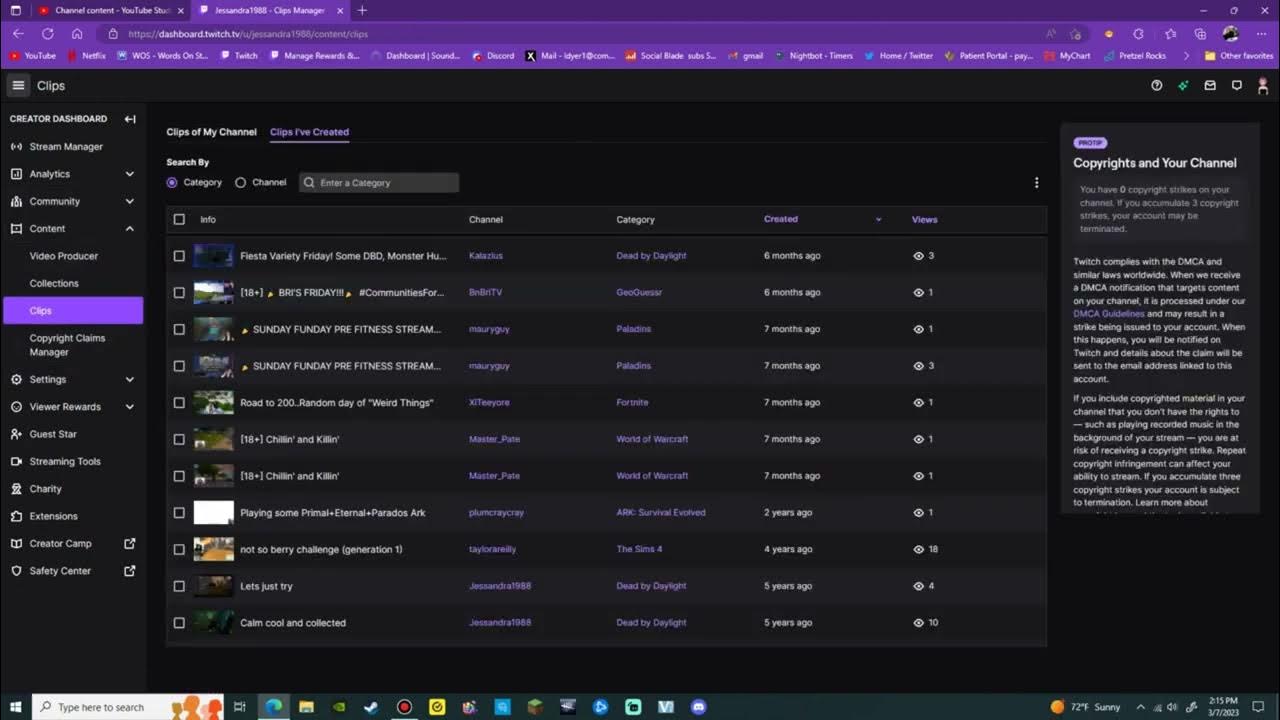Screen dimensions: 1280x720
Task: Open Discord bookmark
Action: click(x=493, y=56)
